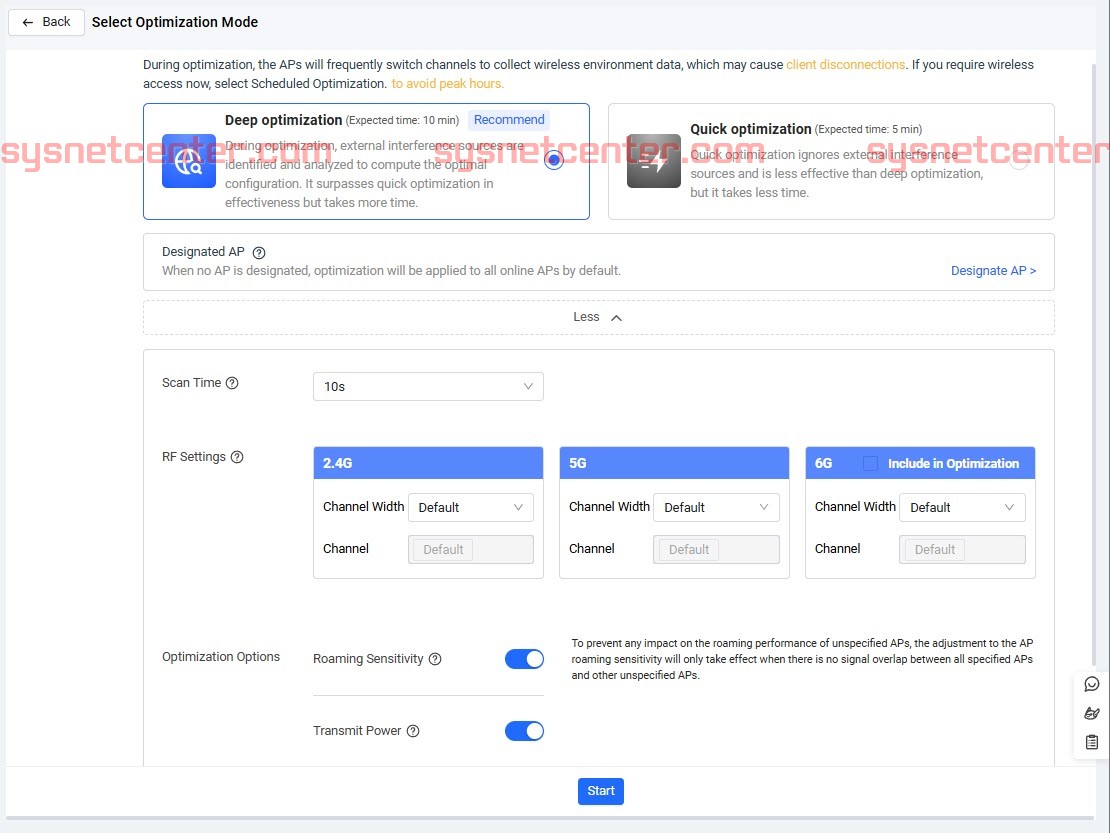This screenshot has height=833, width=1110.
Task: Click the 'client disconnections' highlighted text
Action: (845, 64)
